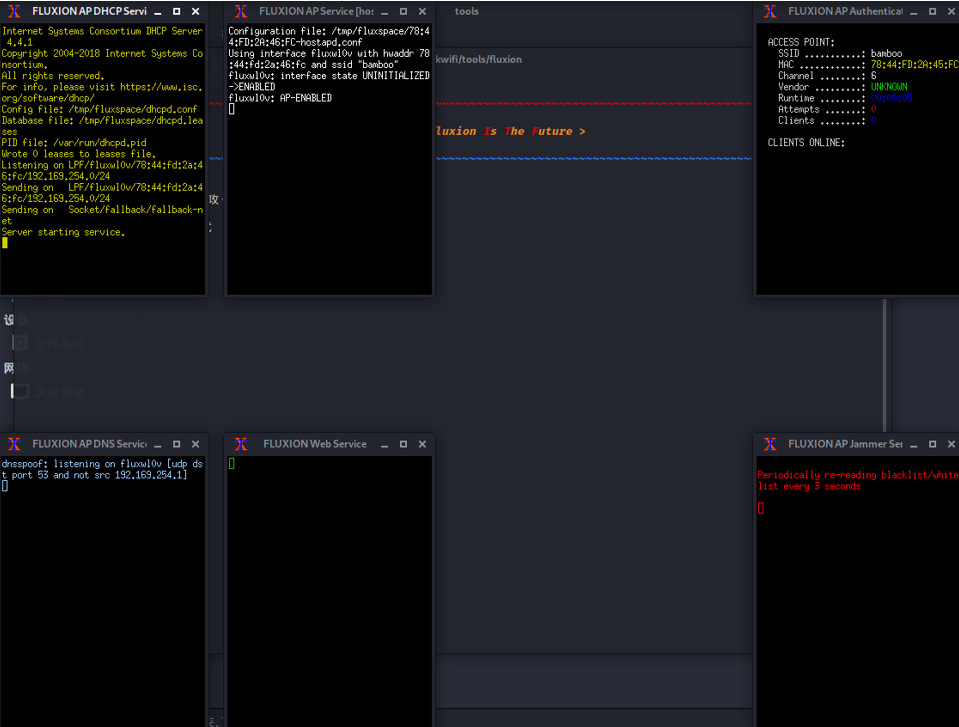The image size is (959, 727).
Task: Click the 'Attempts' row label in Authenticator
Action: (798, 109)
